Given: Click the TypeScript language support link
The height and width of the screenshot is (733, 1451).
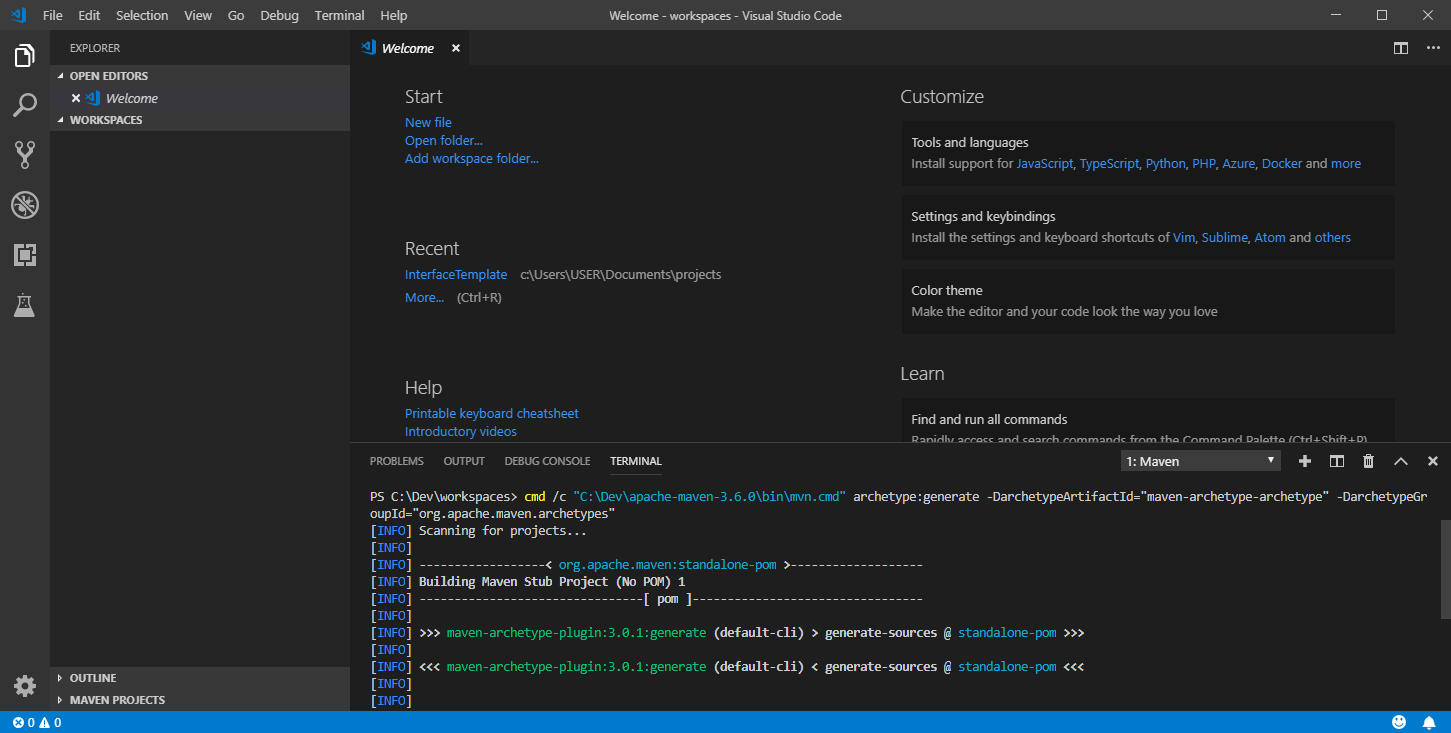Looking at the screenshot, I should click(1109, 163).
